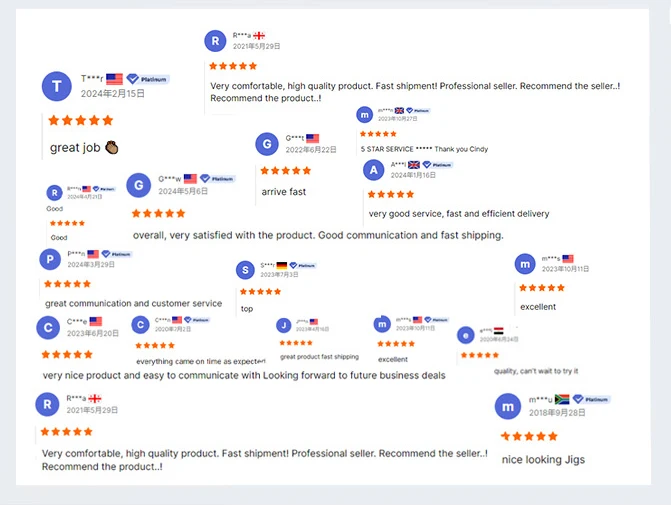The image size is (671, 505).
Task: Click the South African flag above 2018年9月28日
Action: (x=562, y=399)
